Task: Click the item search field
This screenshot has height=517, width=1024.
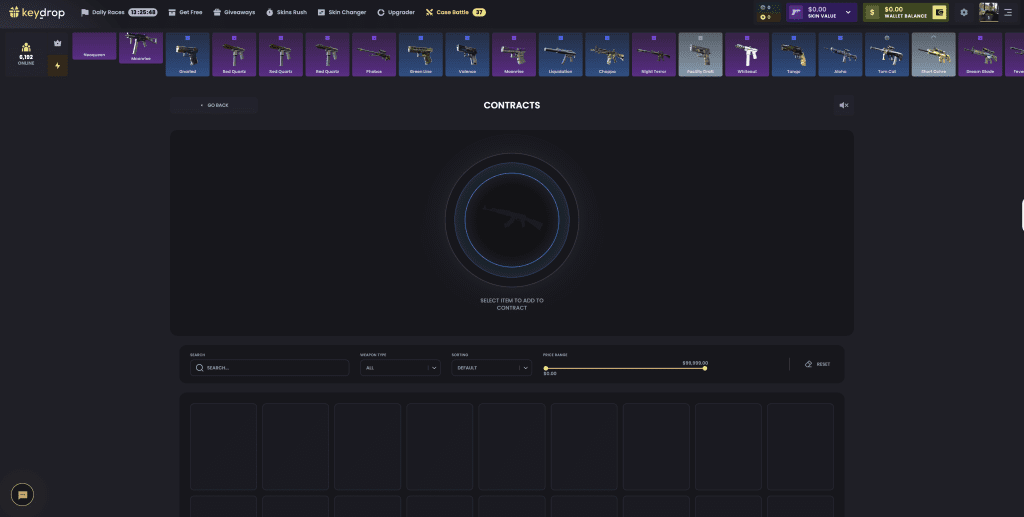Action: coord(270,368)
